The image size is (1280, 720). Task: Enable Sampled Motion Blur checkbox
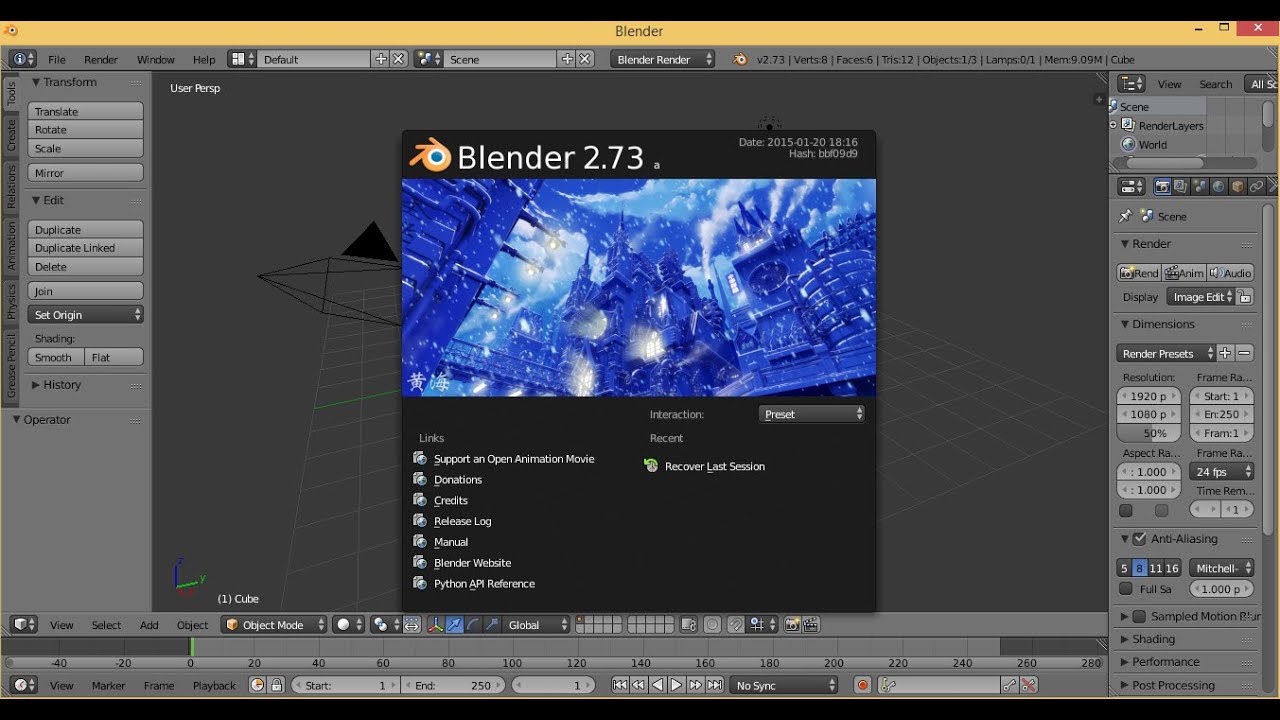(x=1139, y=616)
